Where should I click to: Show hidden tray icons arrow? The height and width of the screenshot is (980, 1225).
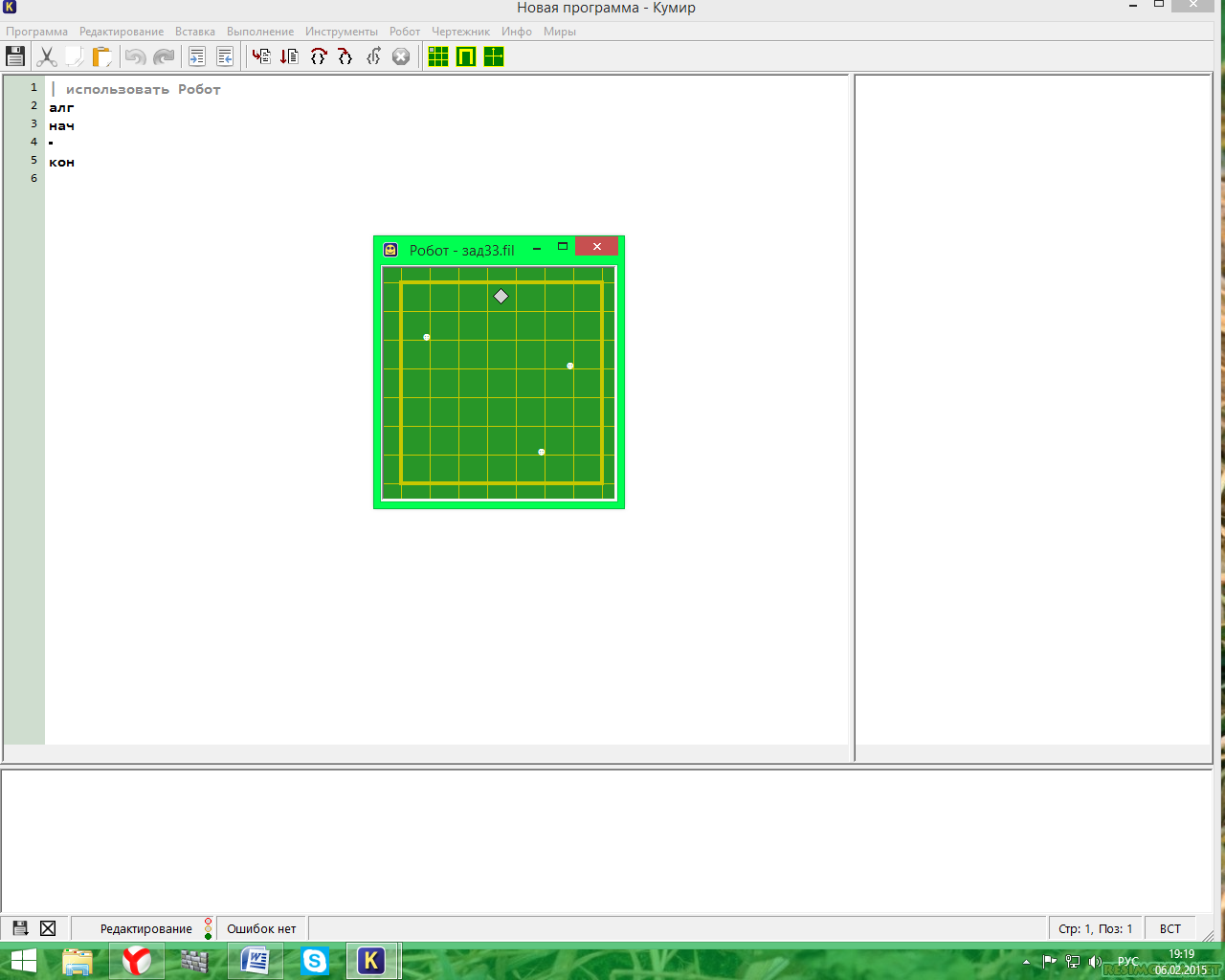1026,962
